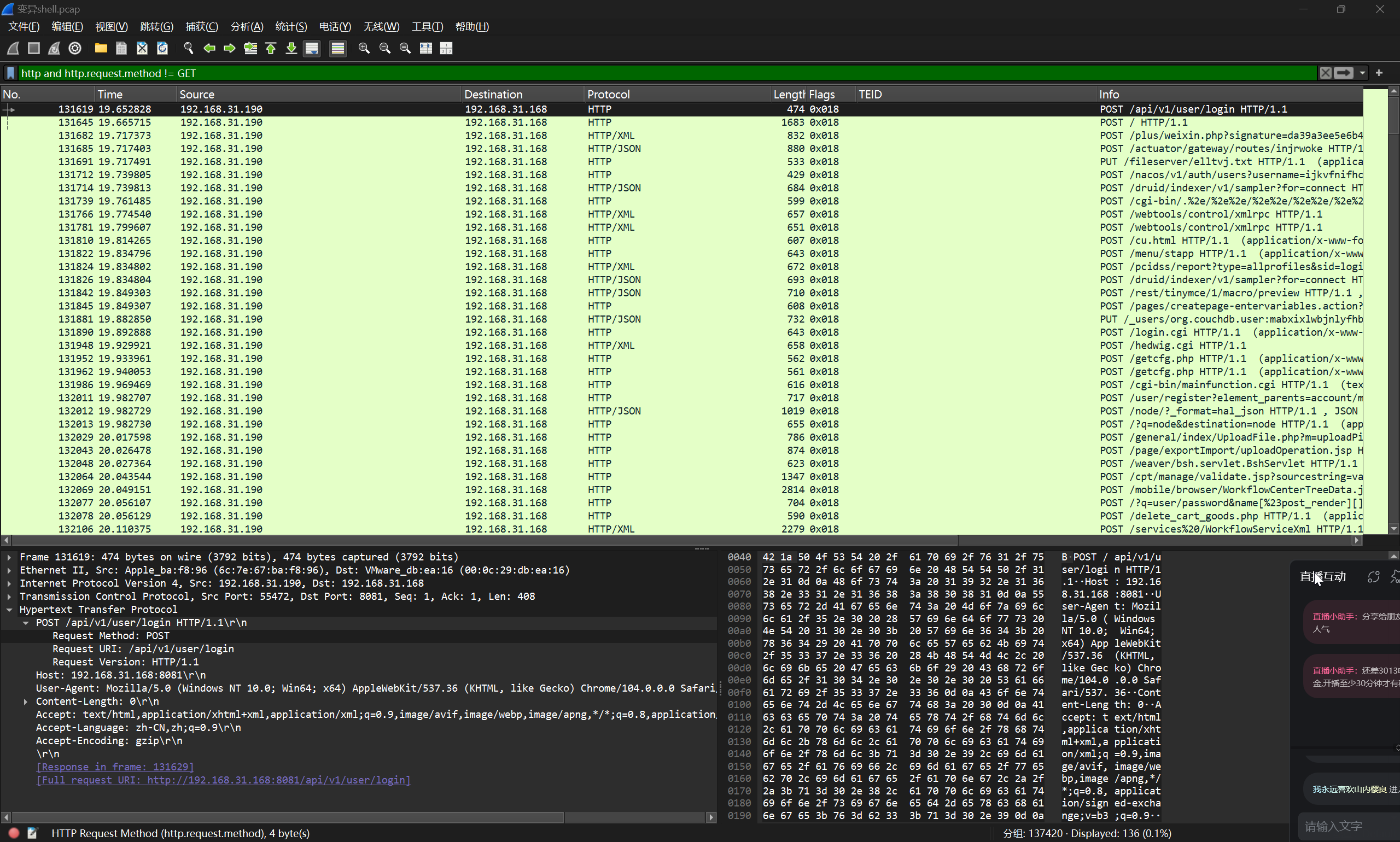The width and height of the screenshot is (1400, 842).
Task: Go forward to the next packet
Action: [230, 48]
